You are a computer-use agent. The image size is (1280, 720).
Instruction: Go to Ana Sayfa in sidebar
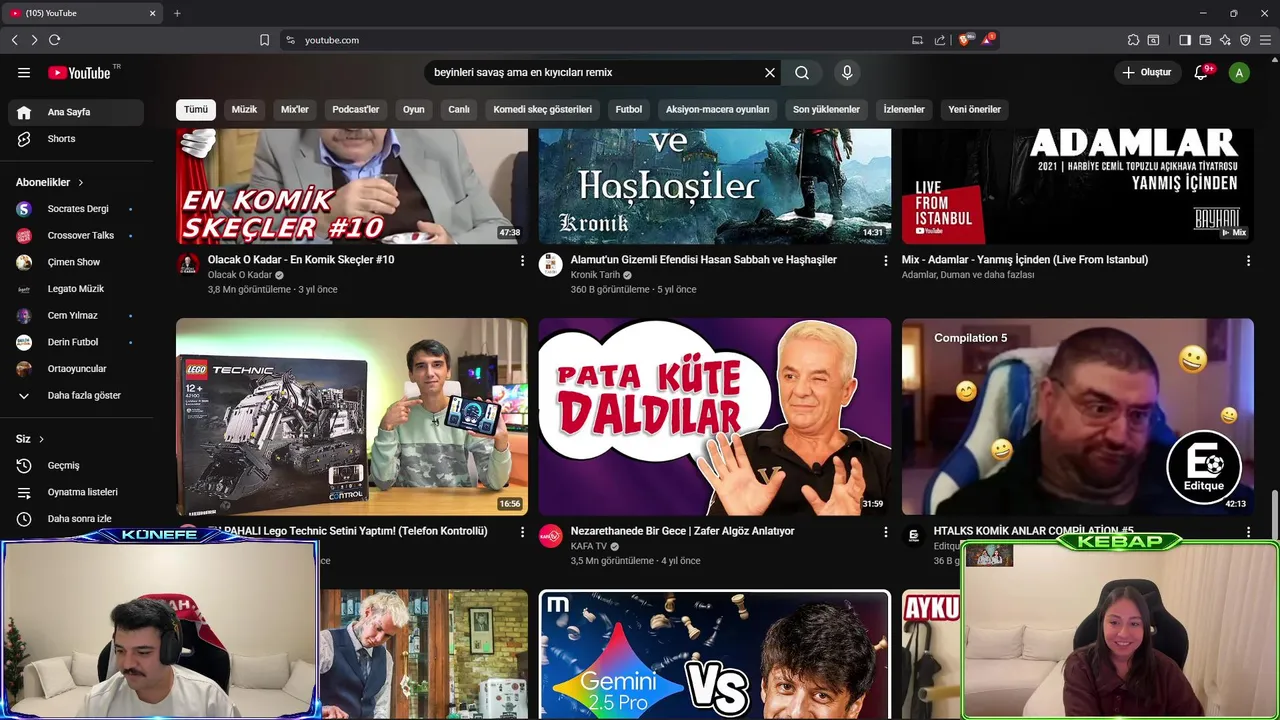click(76, 112)
